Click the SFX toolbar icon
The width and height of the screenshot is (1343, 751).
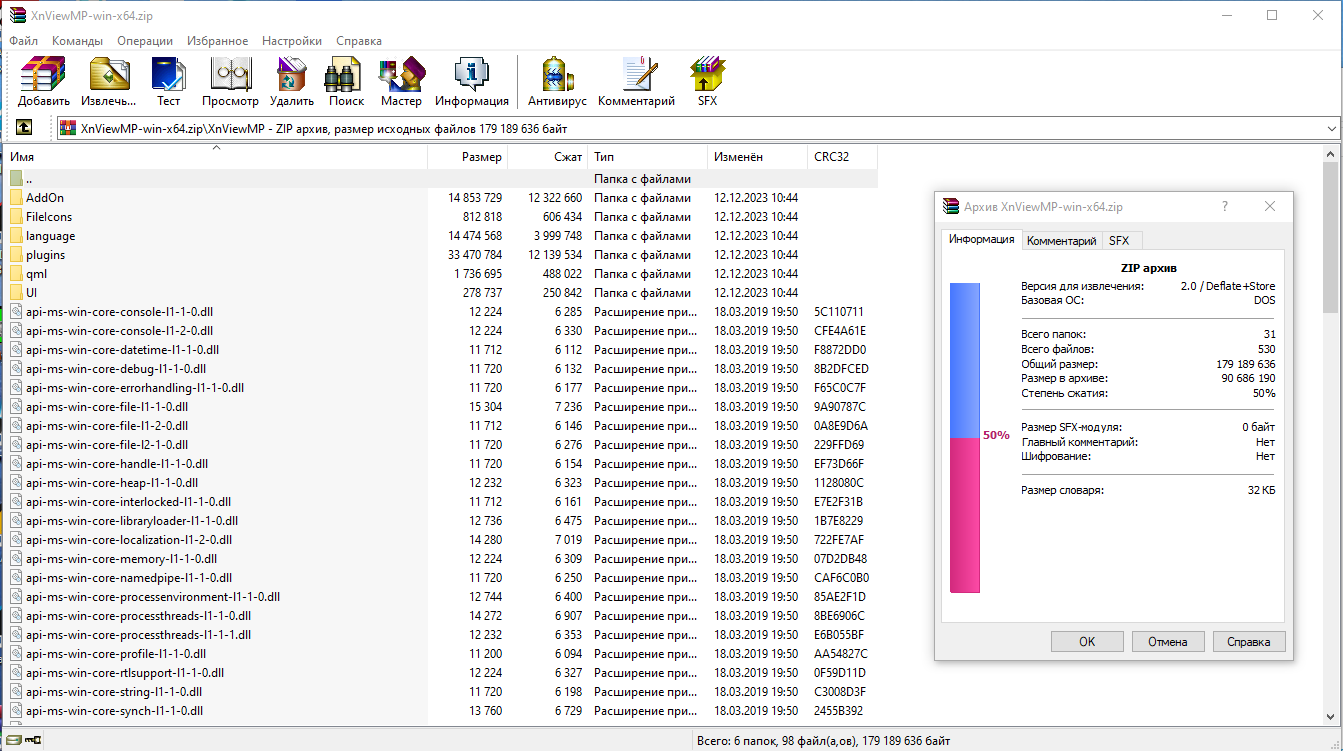pos(707,82)
